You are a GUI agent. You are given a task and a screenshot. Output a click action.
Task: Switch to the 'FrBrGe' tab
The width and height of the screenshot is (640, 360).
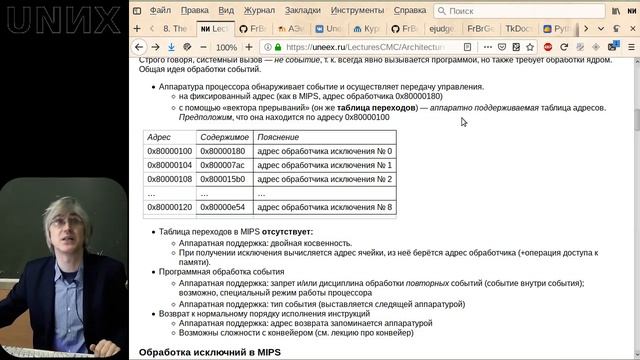tap(480, 29)
